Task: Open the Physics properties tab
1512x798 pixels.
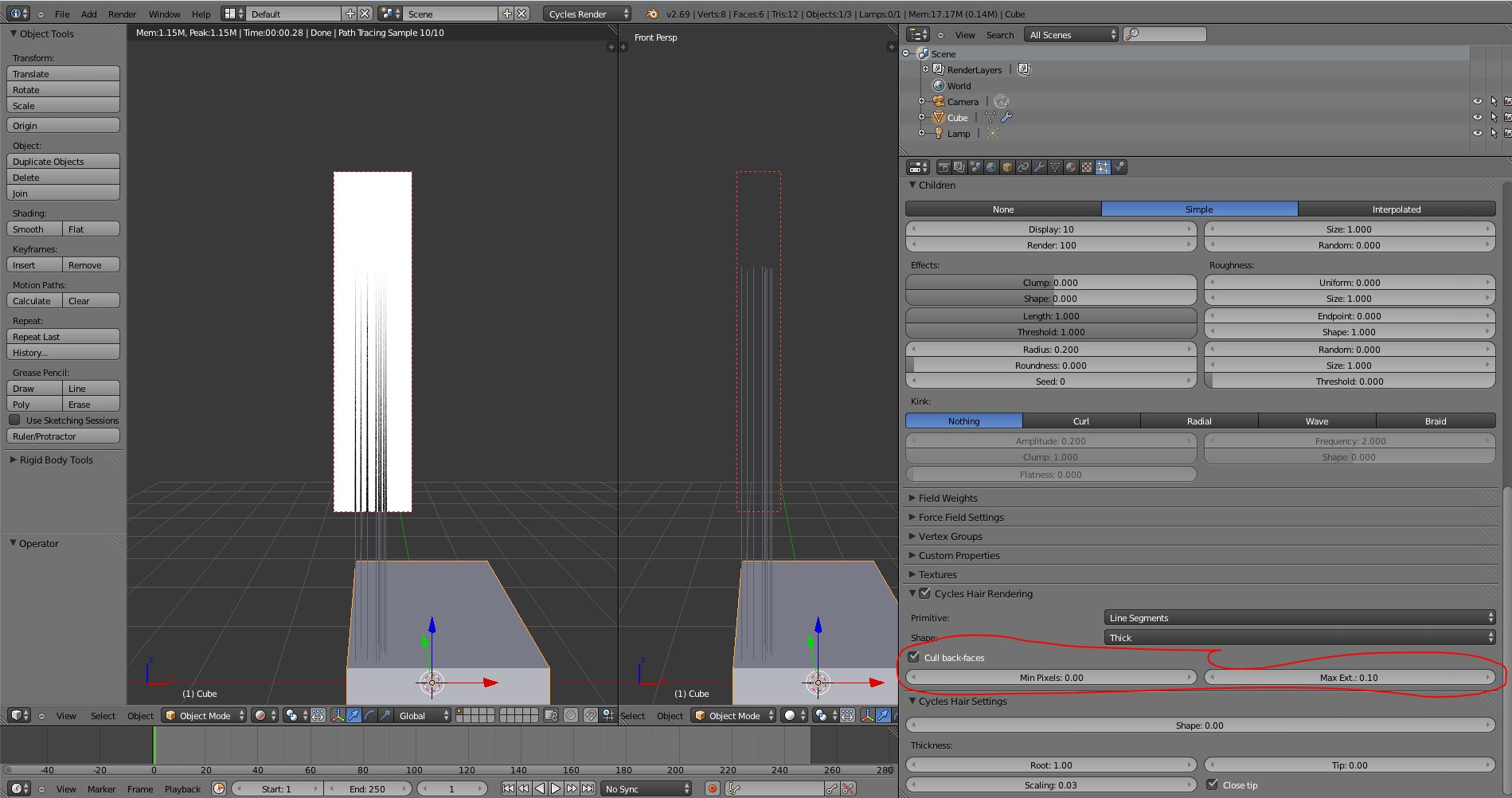Action: point(1119,167)
